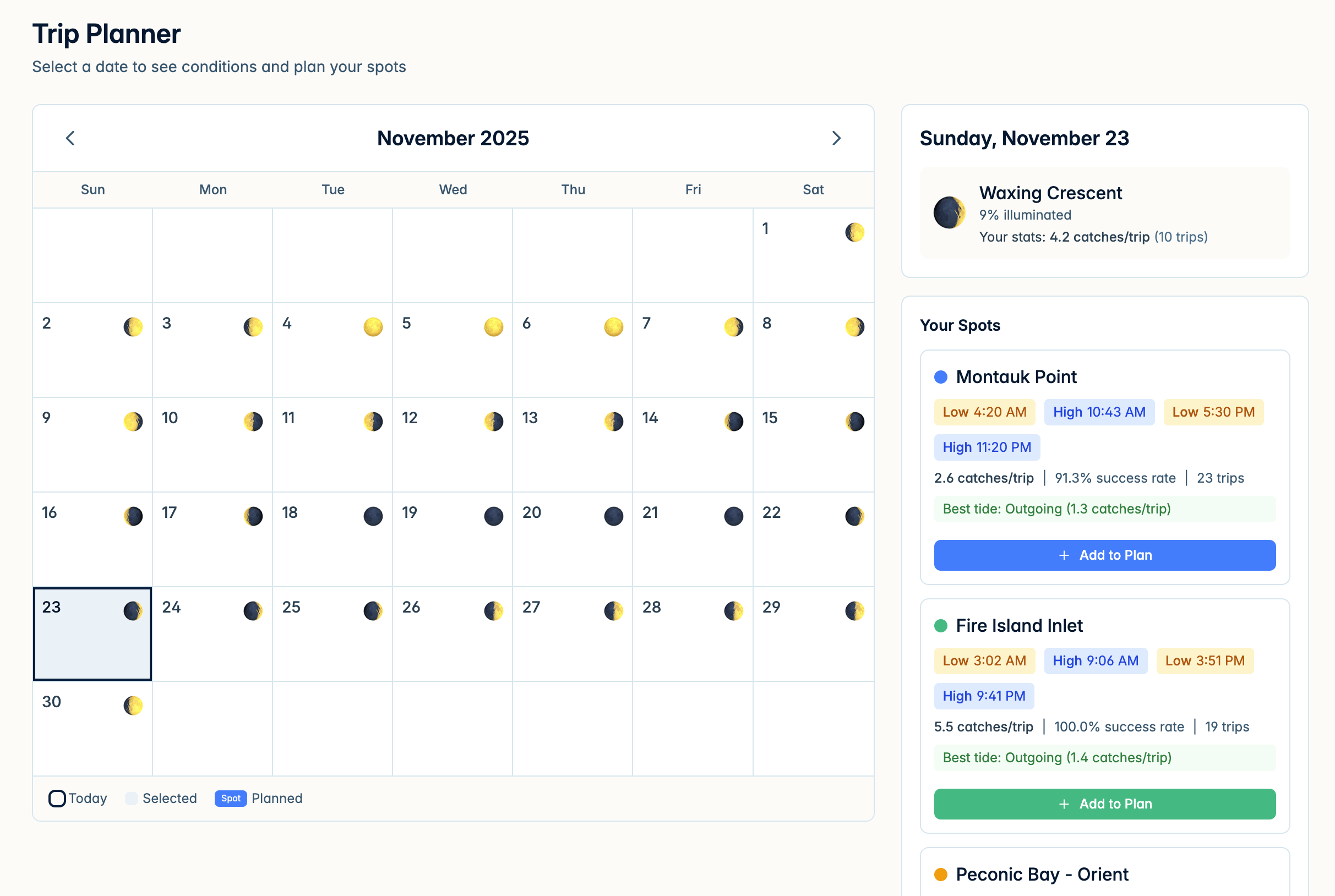This screenshot has height=896, width=1335.
Task: Click the waning crescent moon icon on November 1
Action: click(x=854, y=232)
